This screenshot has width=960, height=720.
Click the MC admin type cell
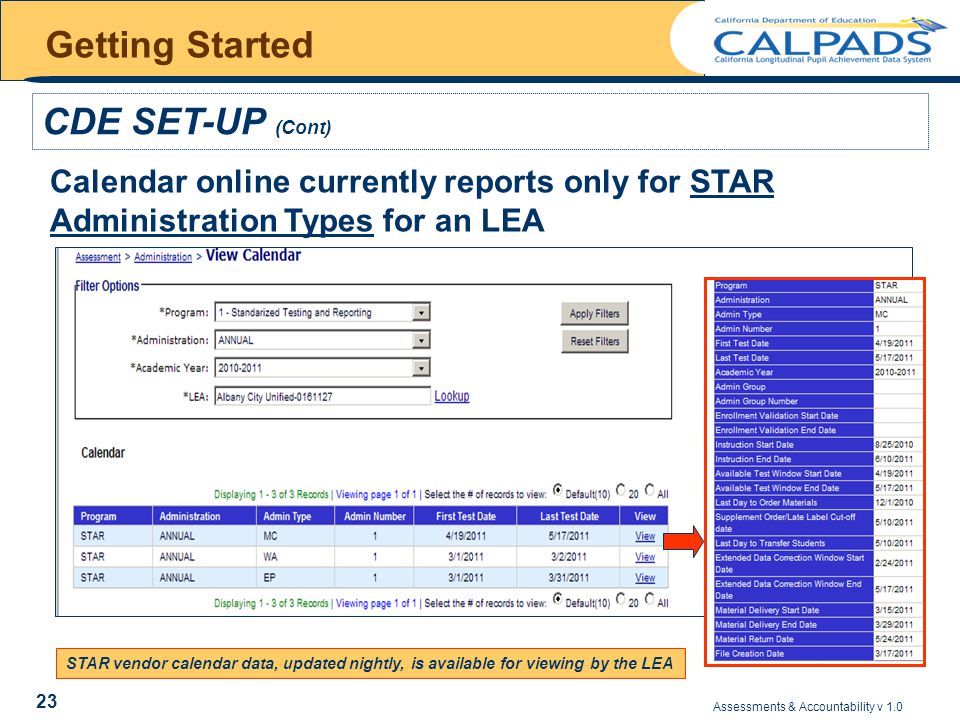(x=295, y=536)
